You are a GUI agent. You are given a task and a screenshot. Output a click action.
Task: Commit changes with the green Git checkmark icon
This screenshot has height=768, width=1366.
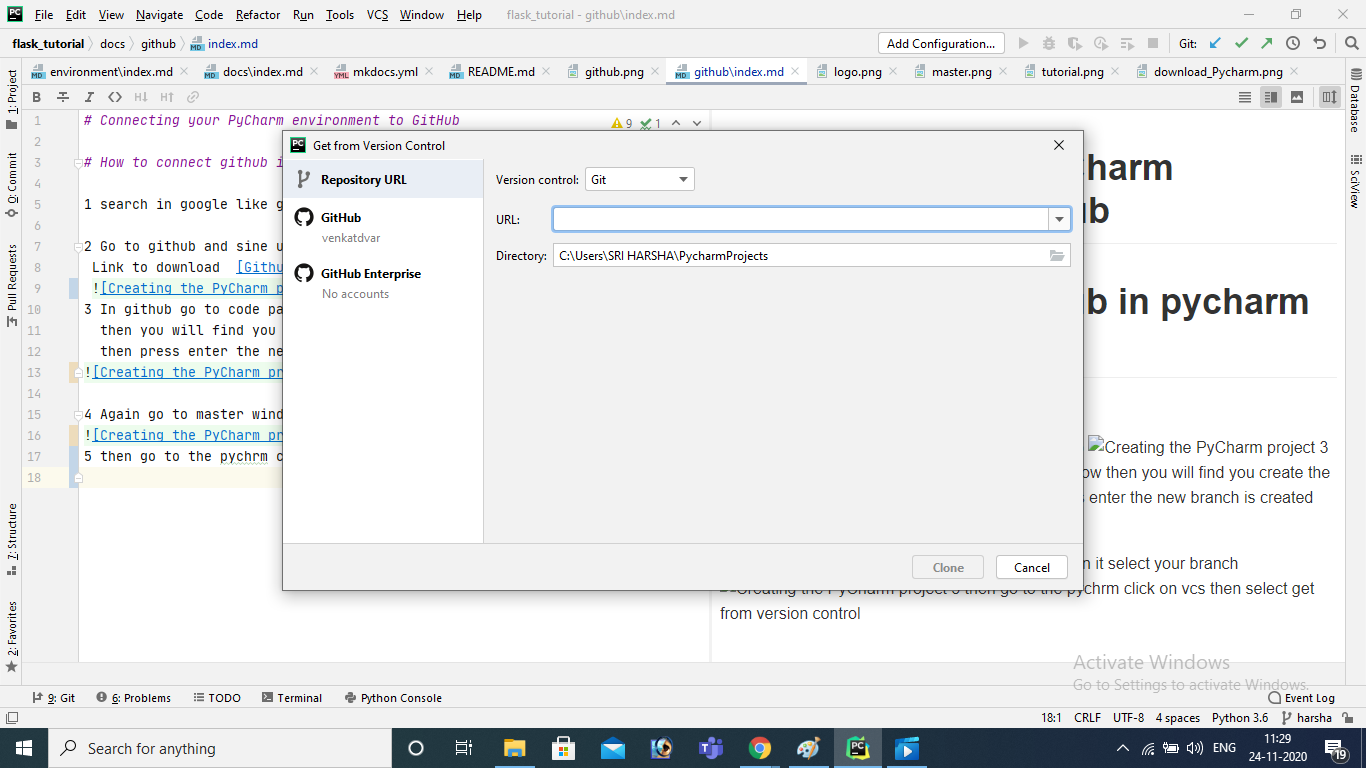pos(1240,43)
